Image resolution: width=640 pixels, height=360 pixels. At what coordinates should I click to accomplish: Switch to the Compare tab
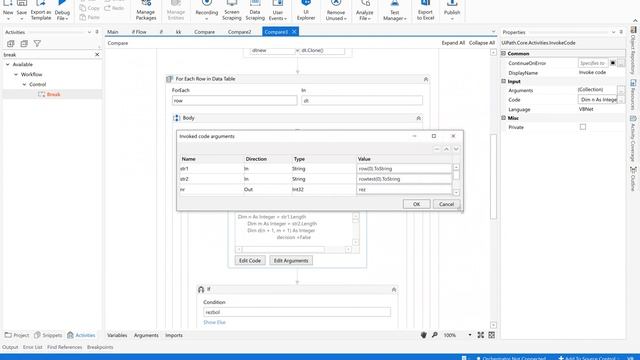(x=204, y=32)
